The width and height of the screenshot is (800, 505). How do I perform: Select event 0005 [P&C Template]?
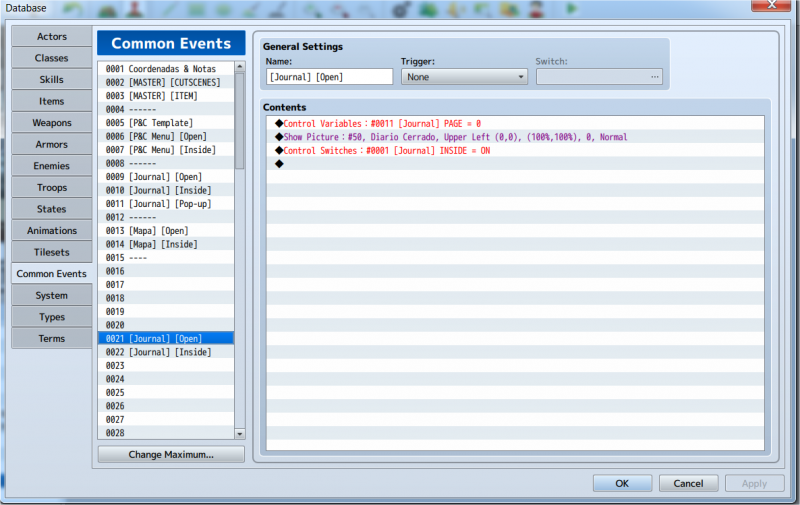click(166, 123)
